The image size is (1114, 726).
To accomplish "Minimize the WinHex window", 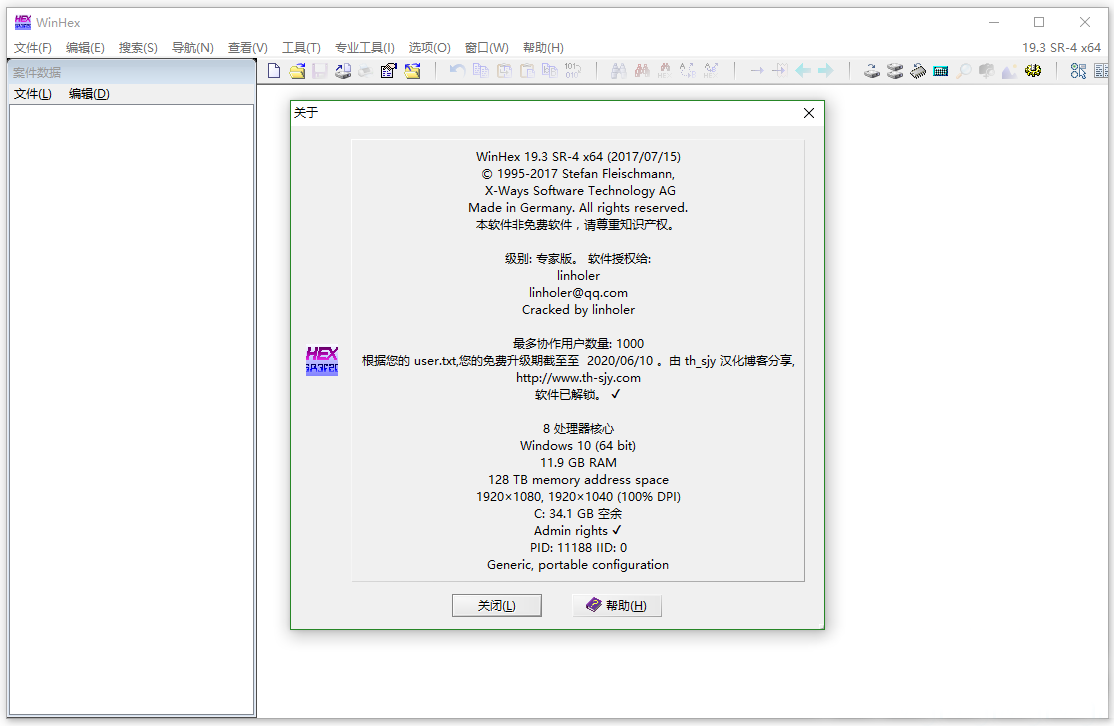I will pos(994,22).
